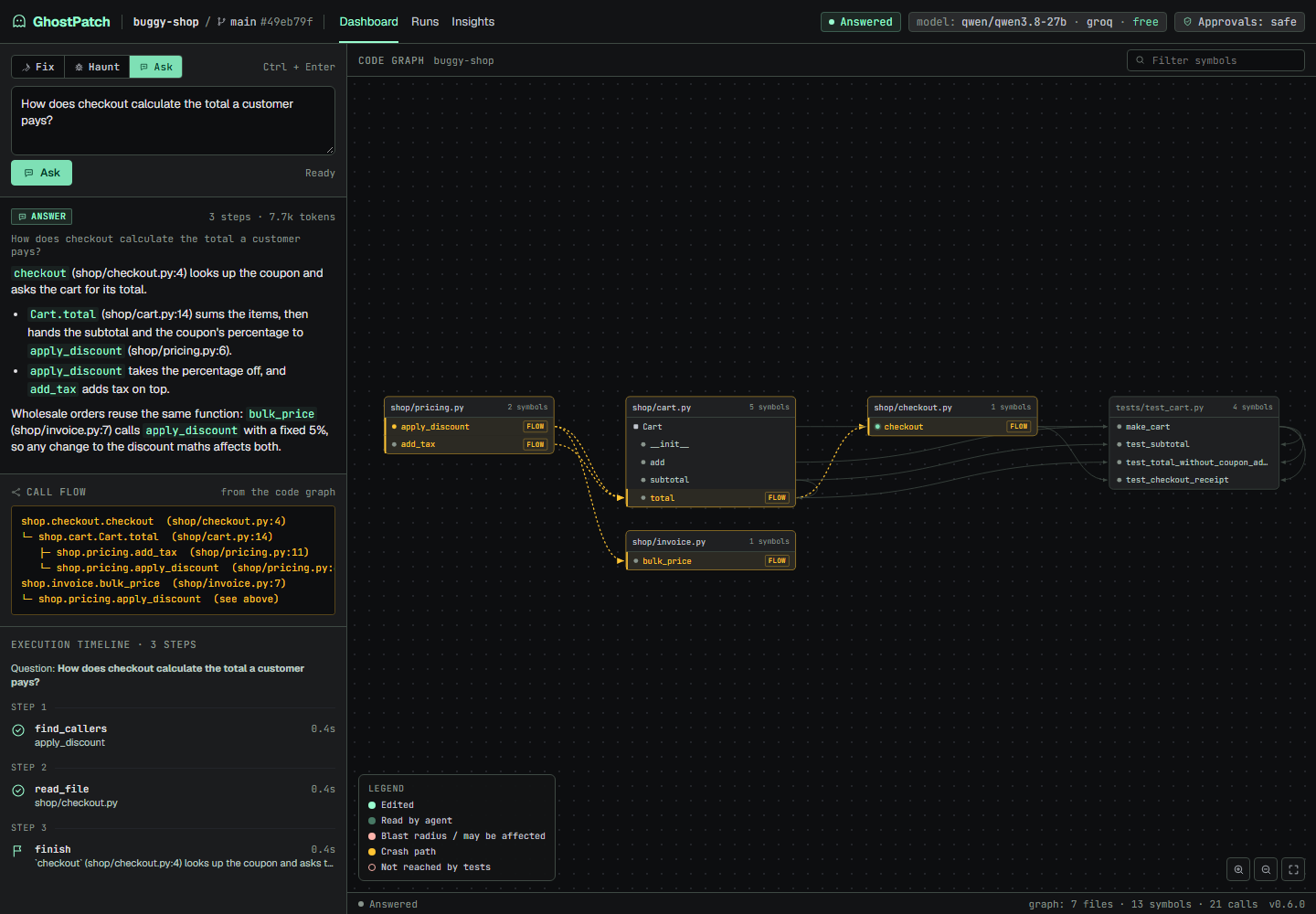Click the v0.6.0 version in status bar
This screenshot has width=1316, height=914.
click(1287, 905)
